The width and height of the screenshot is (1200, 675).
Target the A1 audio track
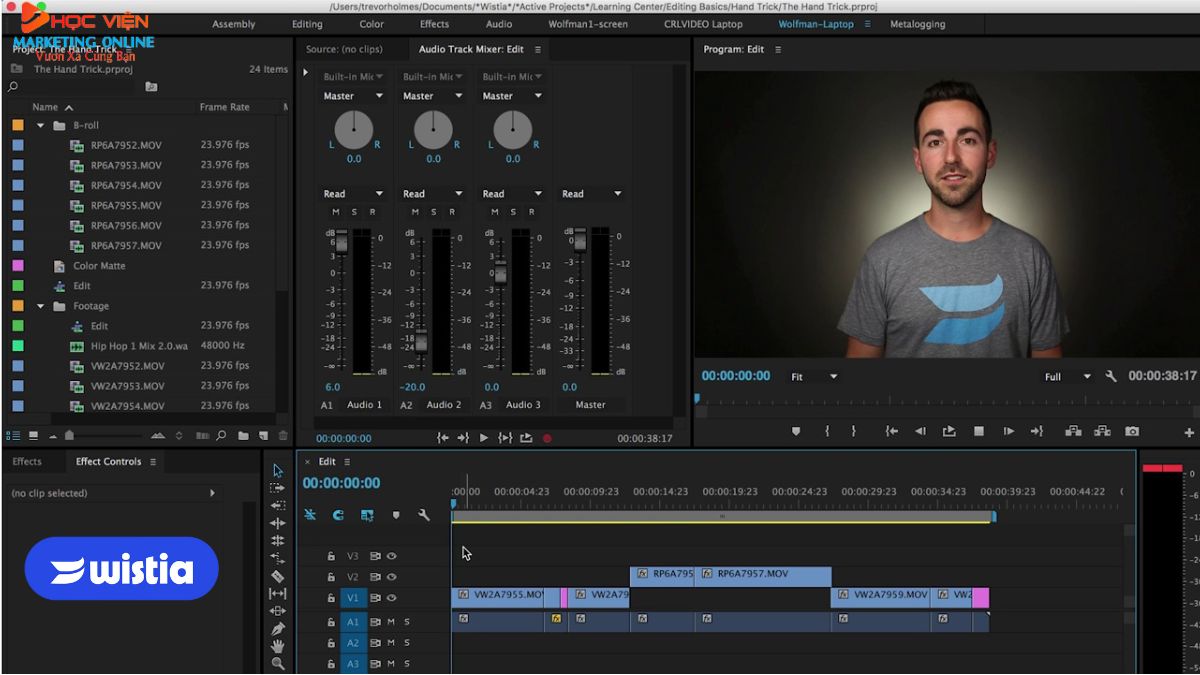coord(352,622)
